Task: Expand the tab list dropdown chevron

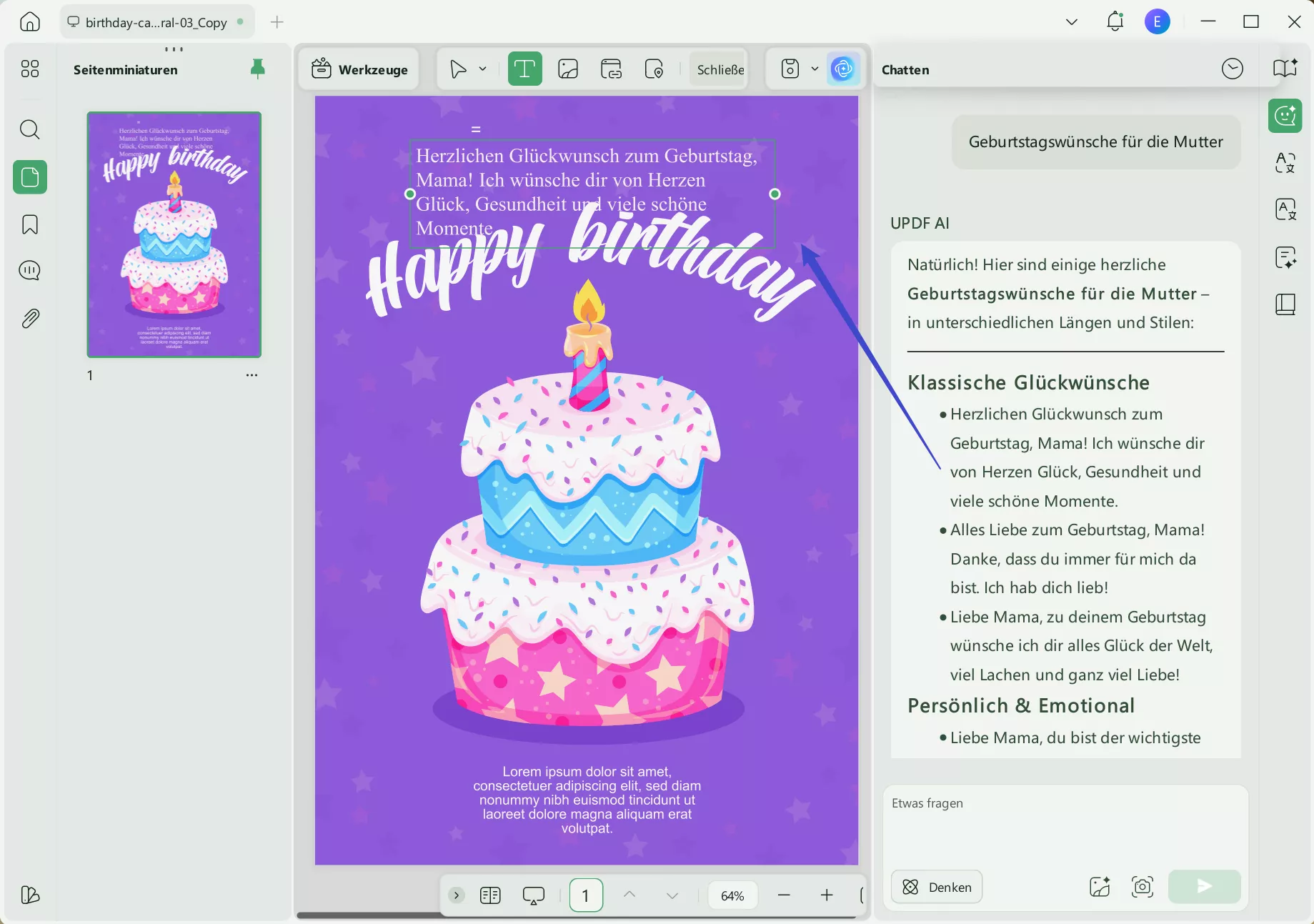Action: click(1072, 21)
